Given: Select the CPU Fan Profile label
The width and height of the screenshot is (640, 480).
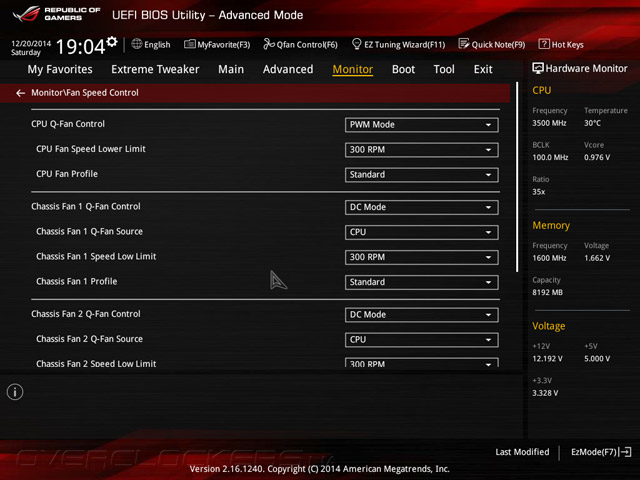Looking at the screenshot, I should pyautogui.click(x=67, y=174).
